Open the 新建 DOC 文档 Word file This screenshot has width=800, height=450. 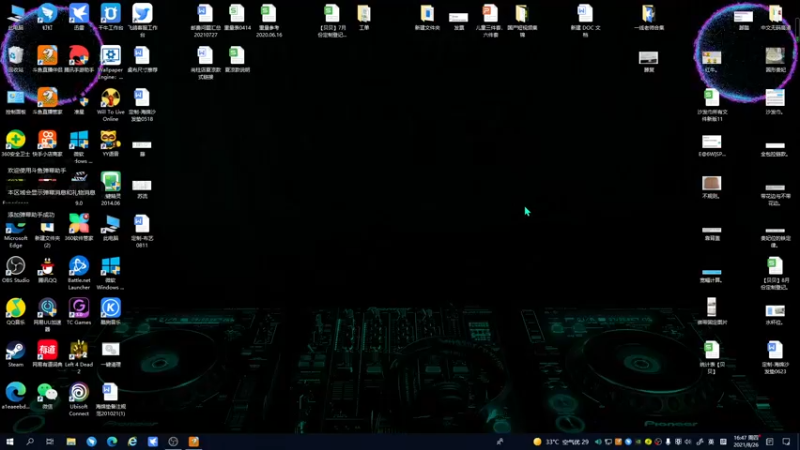pyautogui.click(x=585, y=19)
